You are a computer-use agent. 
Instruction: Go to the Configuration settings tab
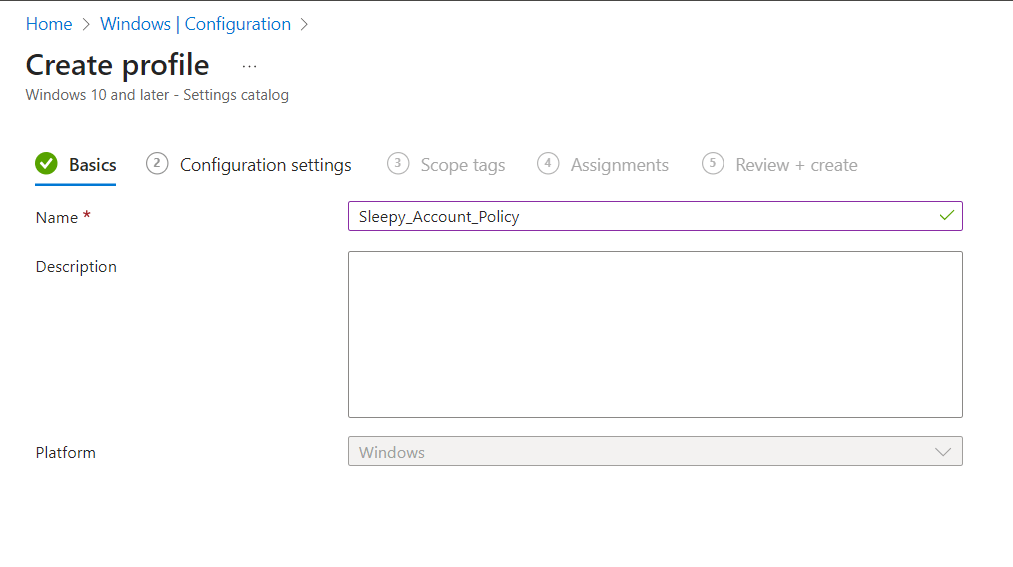pyautogui.click(x=265, y=165)
